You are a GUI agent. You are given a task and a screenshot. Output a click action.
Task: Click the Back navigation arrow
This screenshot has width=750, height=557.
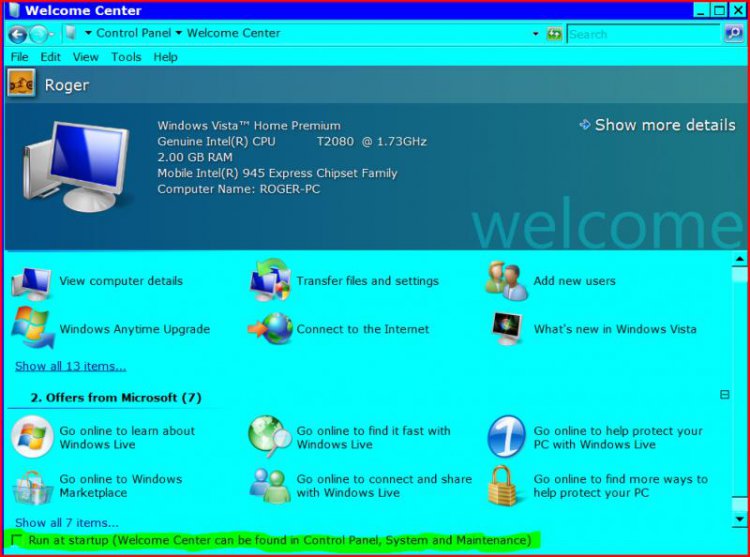point(17,34)
